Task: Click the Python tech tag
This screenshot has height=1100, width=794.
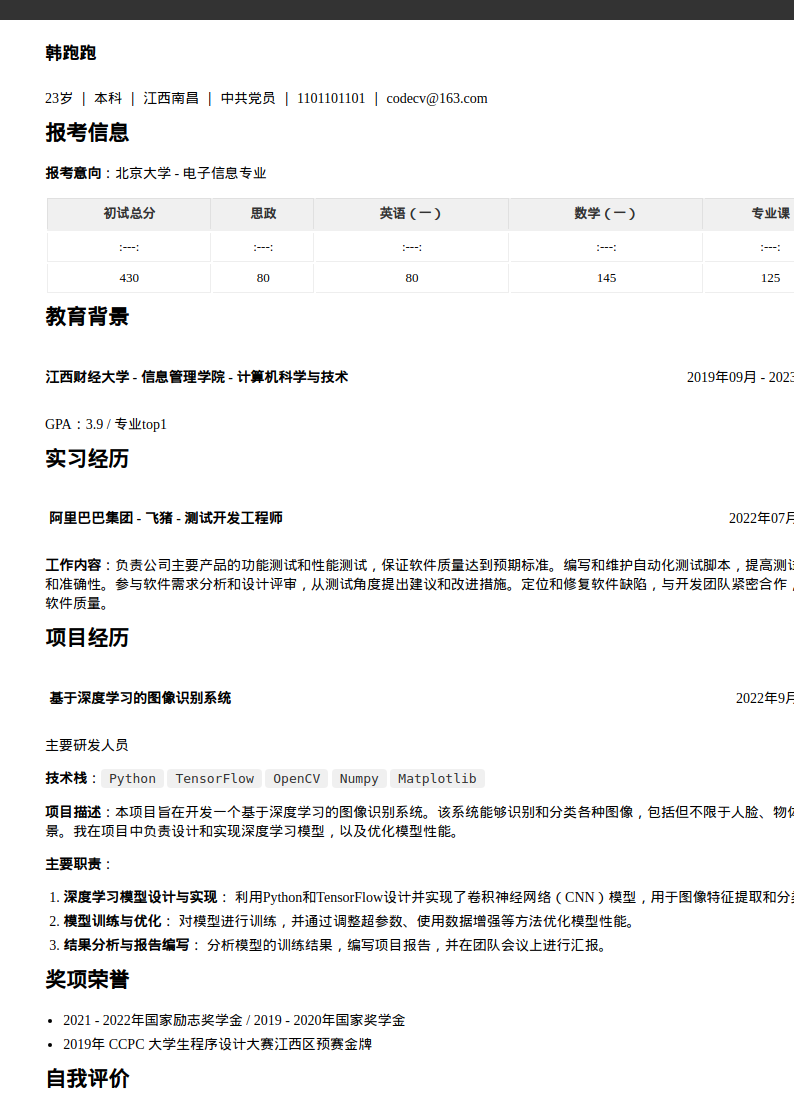Action: (x=133, y=779)
